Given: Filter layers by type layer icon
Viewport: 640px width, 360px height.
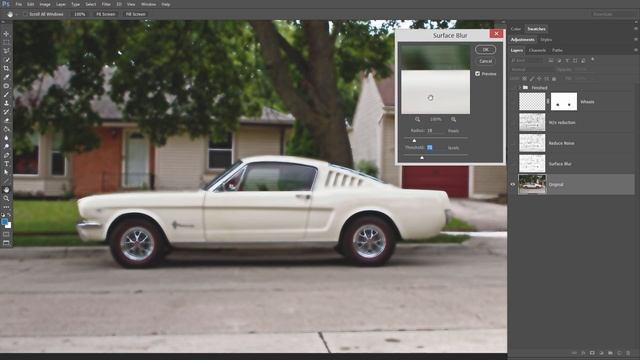Looking at the screenshot, I should coord(567,60).
